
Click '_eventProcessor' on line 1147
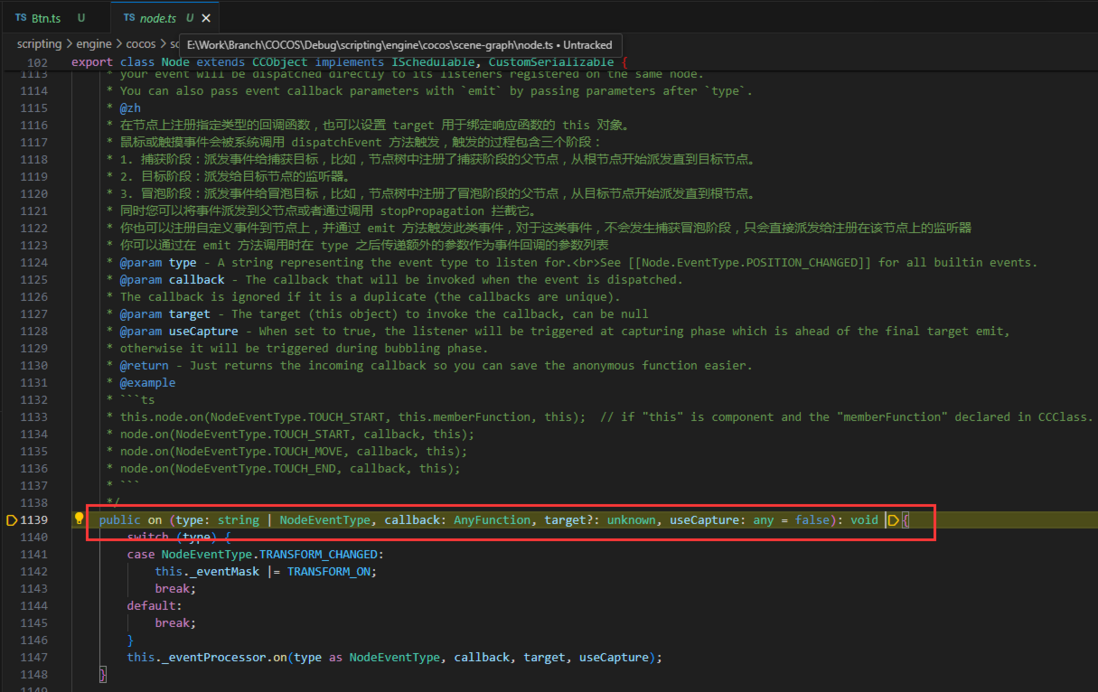214,658
